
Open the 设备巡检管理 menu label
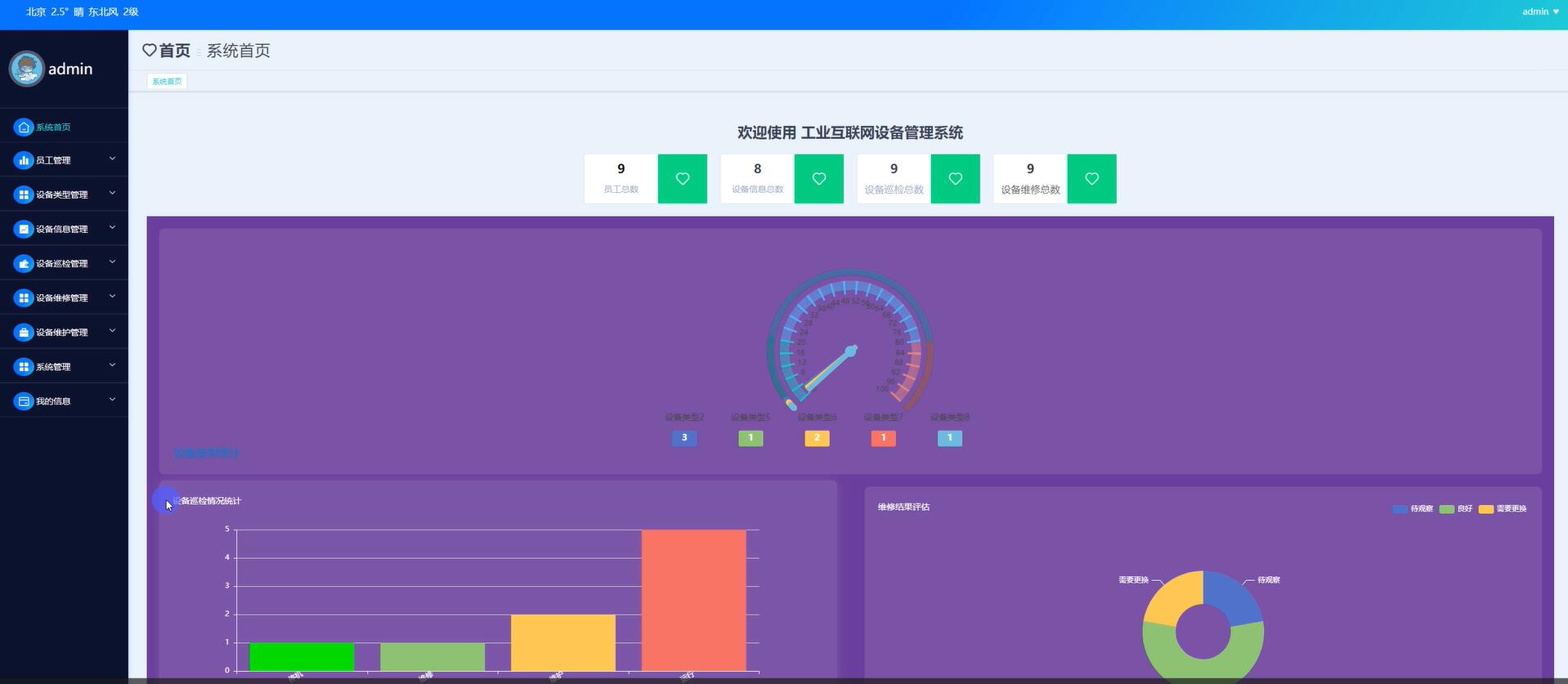click(62, 263)
